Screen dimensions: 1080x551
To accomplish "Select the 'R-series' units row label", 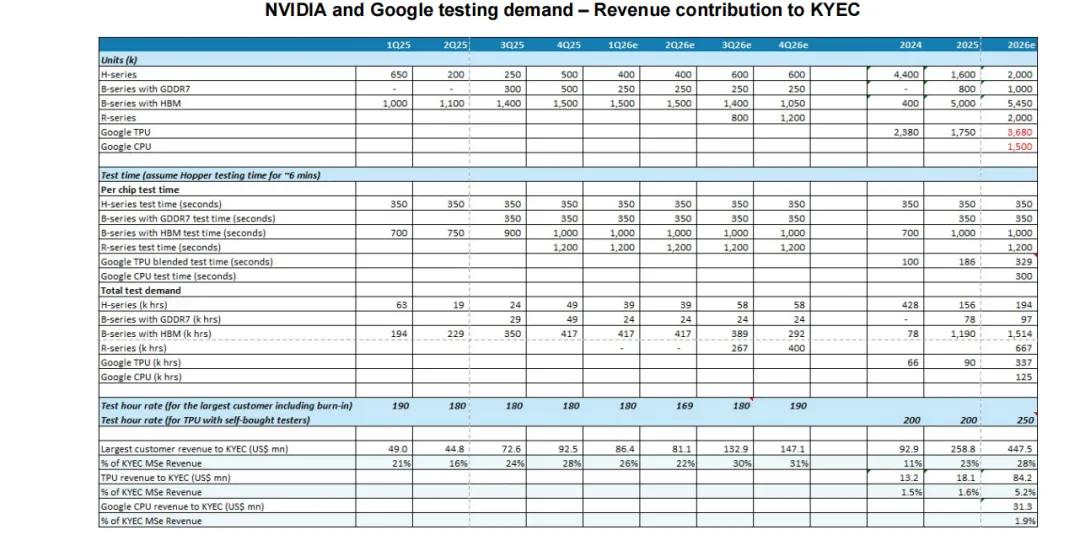I will [118, 118].
